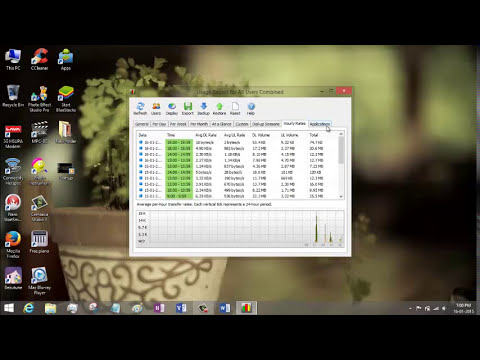Open the Custom tab

[x=242, y=124]
